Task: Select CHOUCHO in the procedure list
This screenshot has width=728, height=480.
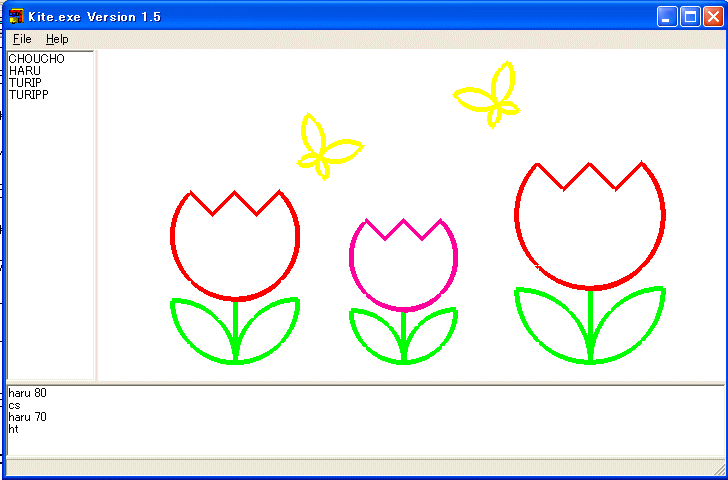Action: 36,58
